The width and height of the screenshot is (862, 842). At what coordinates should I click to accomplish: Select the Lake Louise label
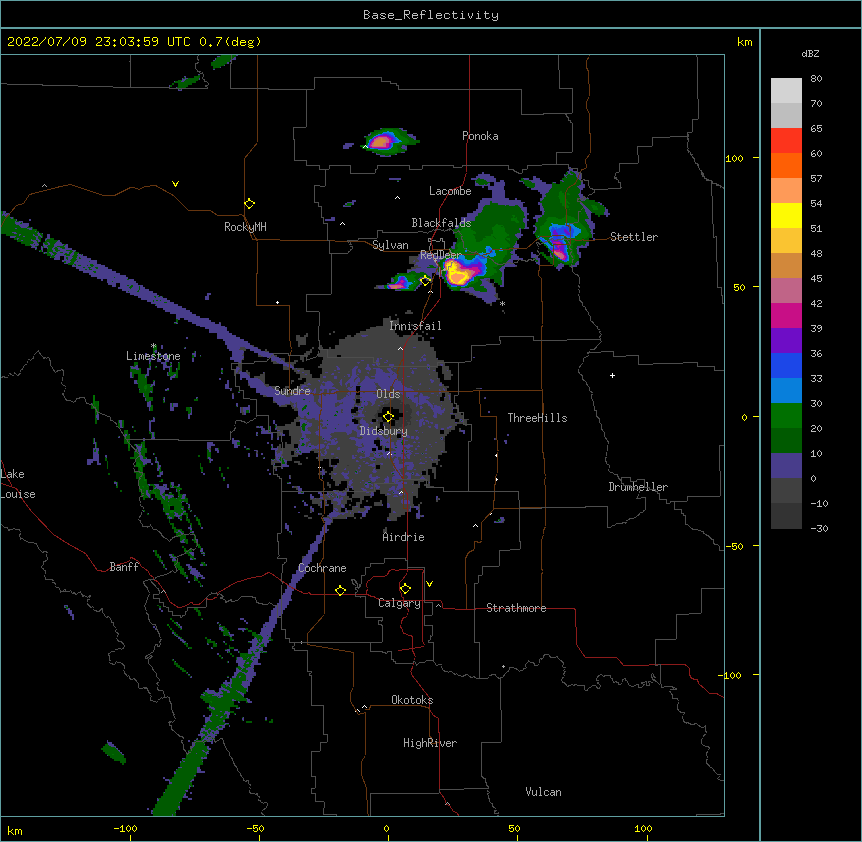click(18, 484)
